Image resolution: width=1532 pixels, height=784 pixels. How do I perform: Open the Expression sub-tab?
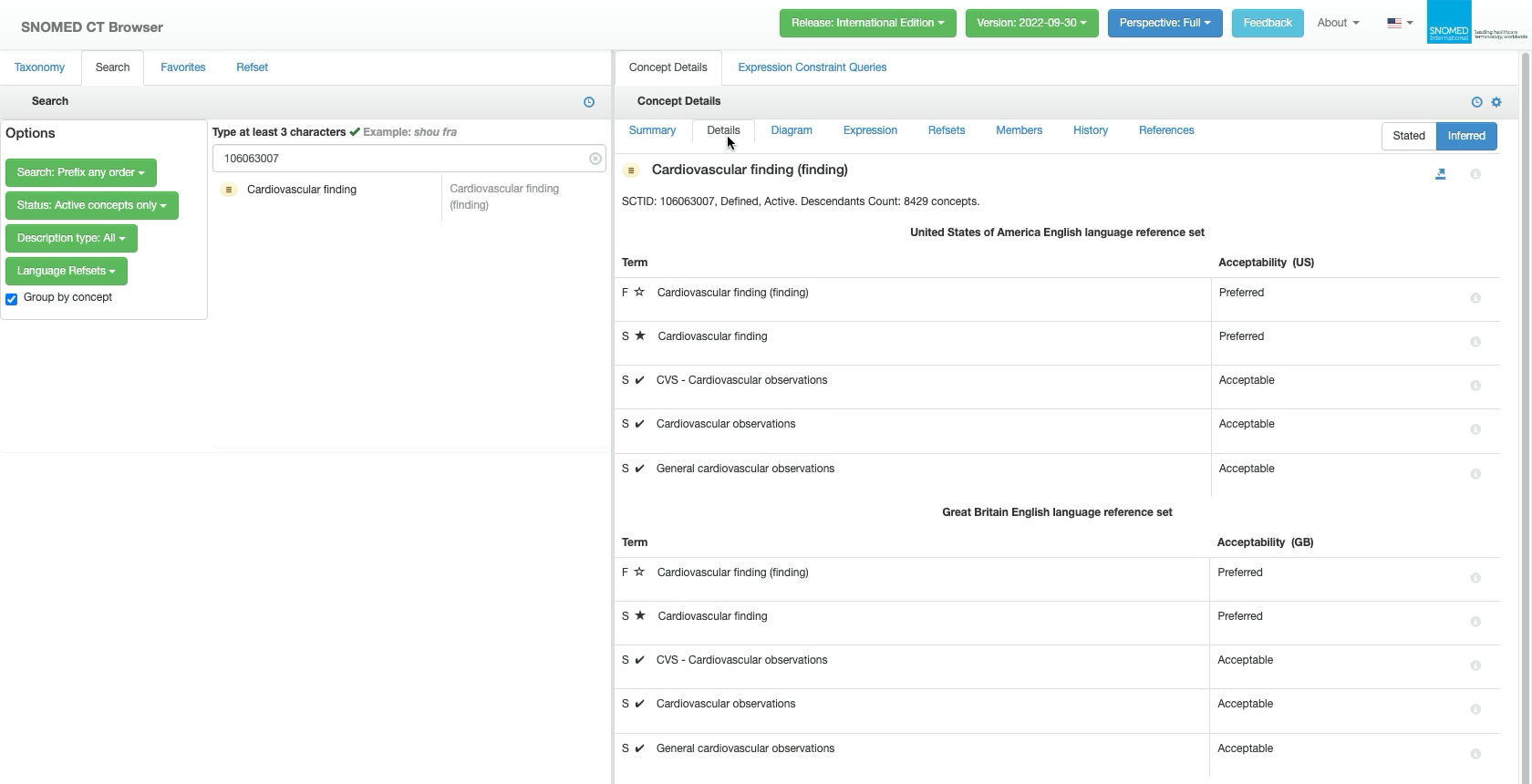tap(870, 130)
